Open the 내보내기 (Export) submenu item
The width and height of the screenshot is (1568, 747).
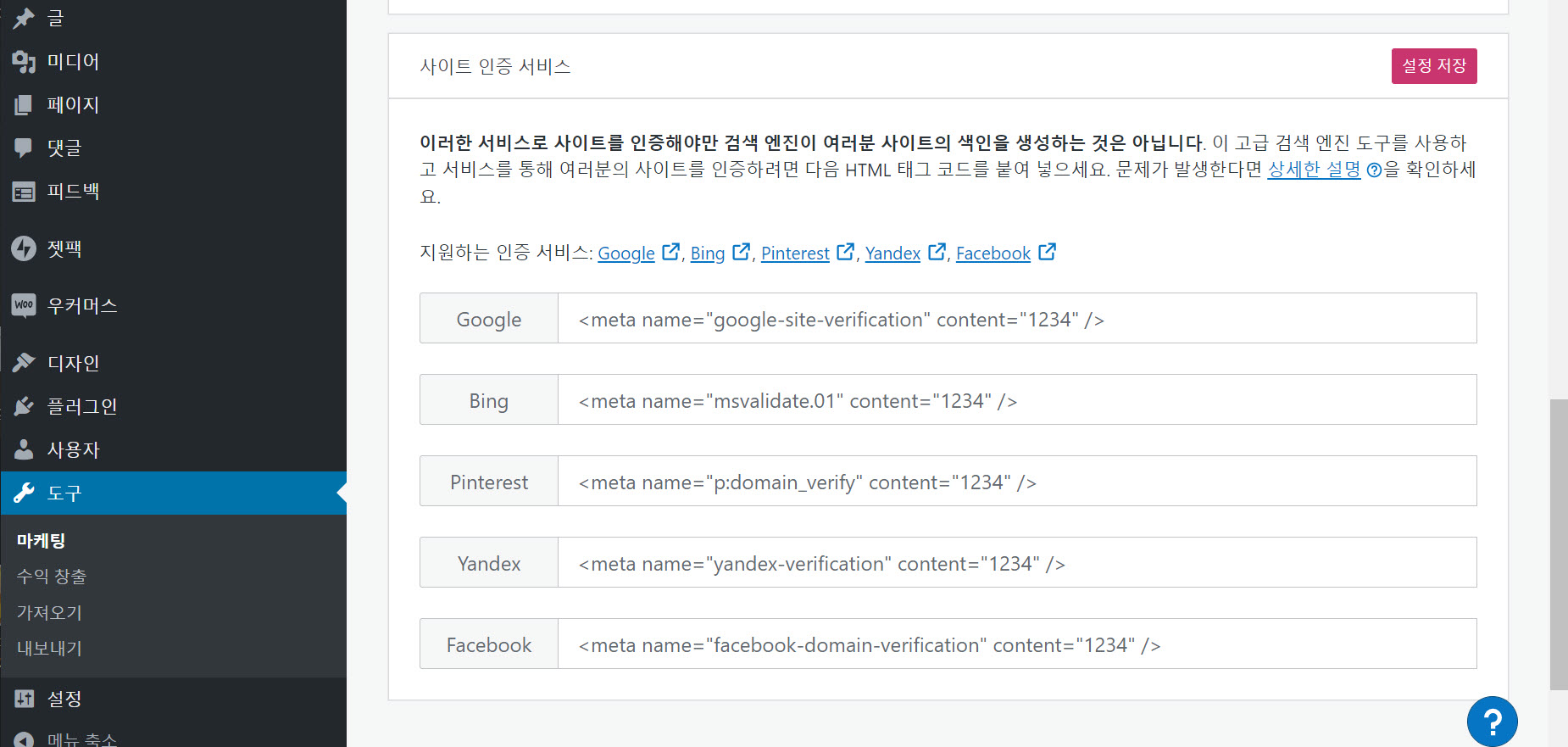coord(48,648)
